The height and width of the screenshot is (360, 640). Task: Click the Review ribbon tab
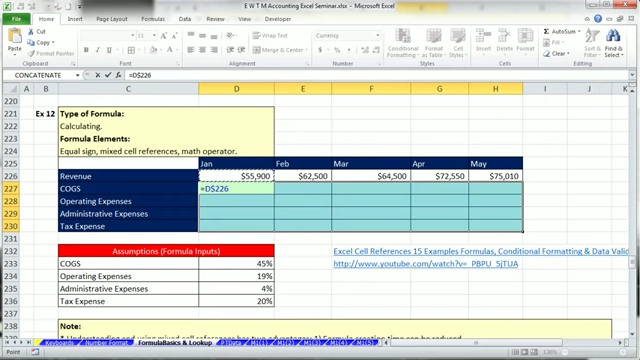[215, 19]
